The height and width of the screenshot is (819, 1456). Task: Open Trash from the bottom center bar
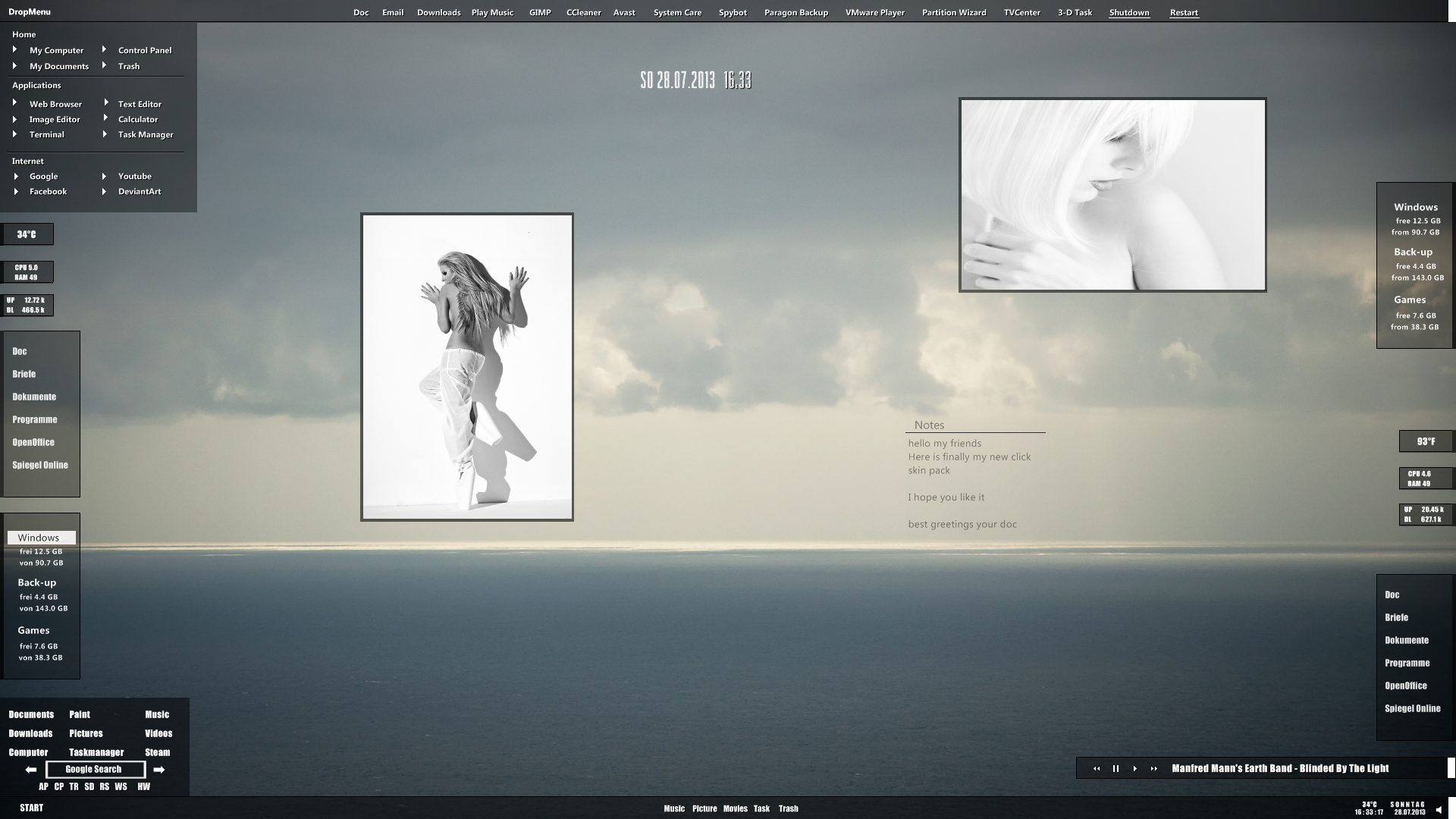(788, 808)
